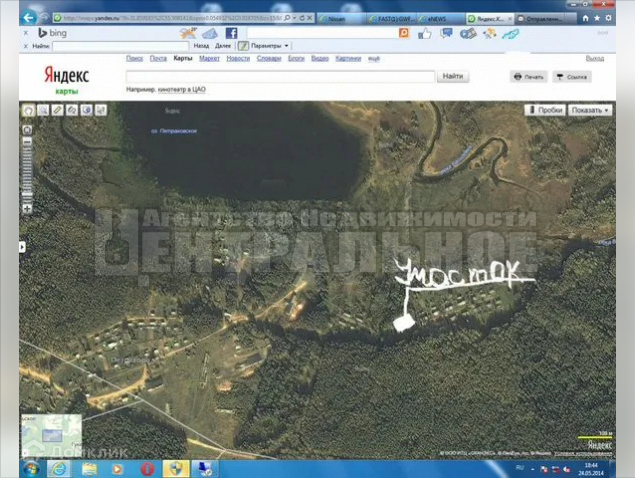Screen dimensions: 635x478
Task: Click the Яндекс logo
Action: pos(66,75)
